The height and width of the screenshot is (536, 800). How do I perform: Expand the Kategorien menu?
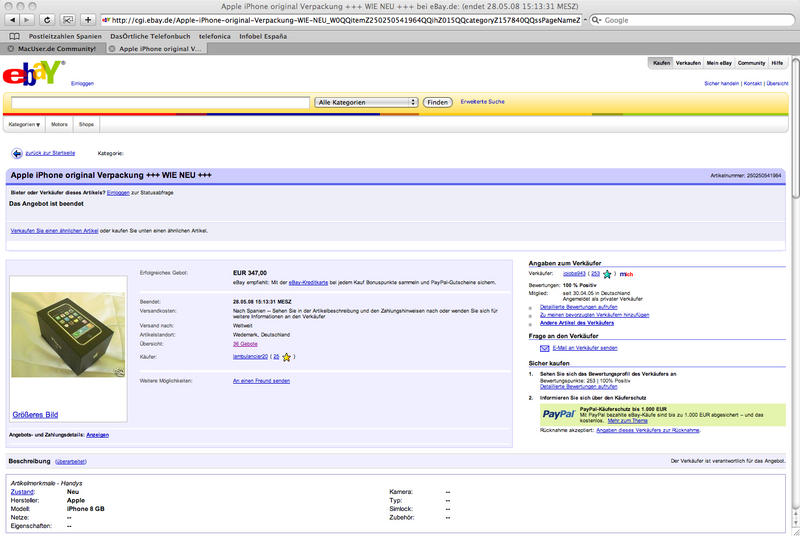coord(24,124)
